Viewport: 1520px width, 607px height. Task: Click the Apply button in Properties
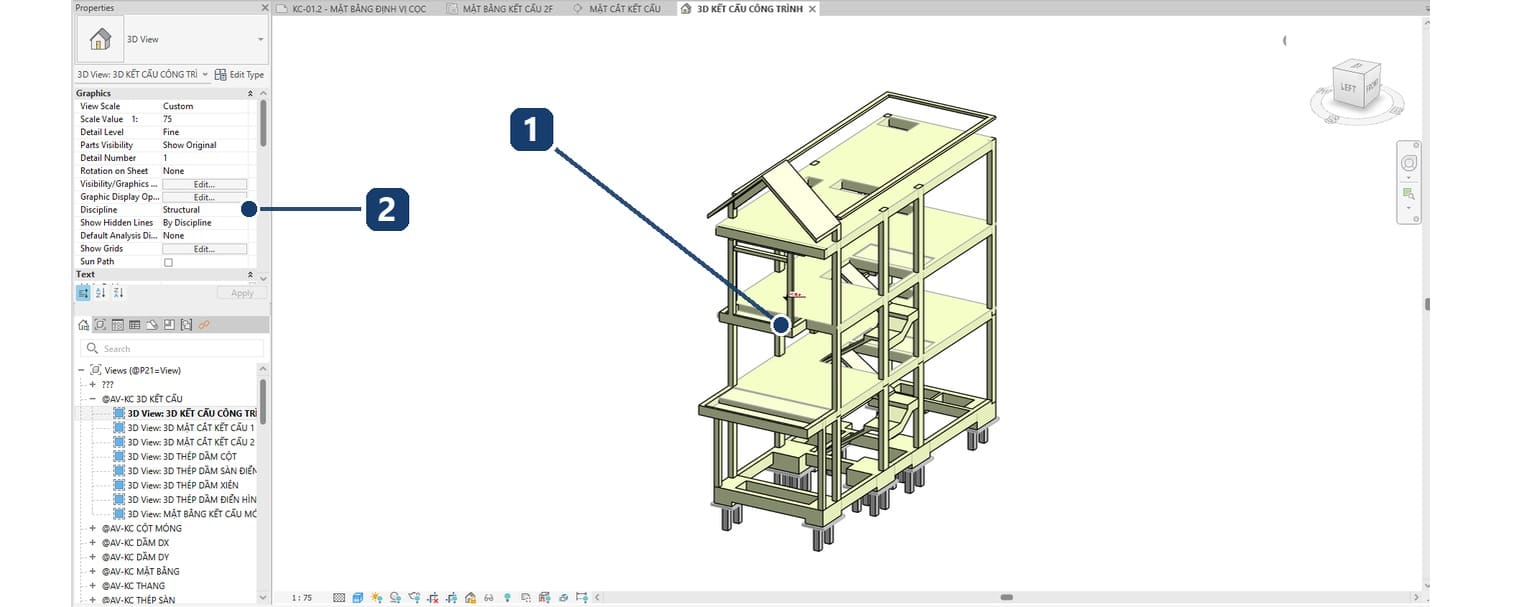coord(242,293)
